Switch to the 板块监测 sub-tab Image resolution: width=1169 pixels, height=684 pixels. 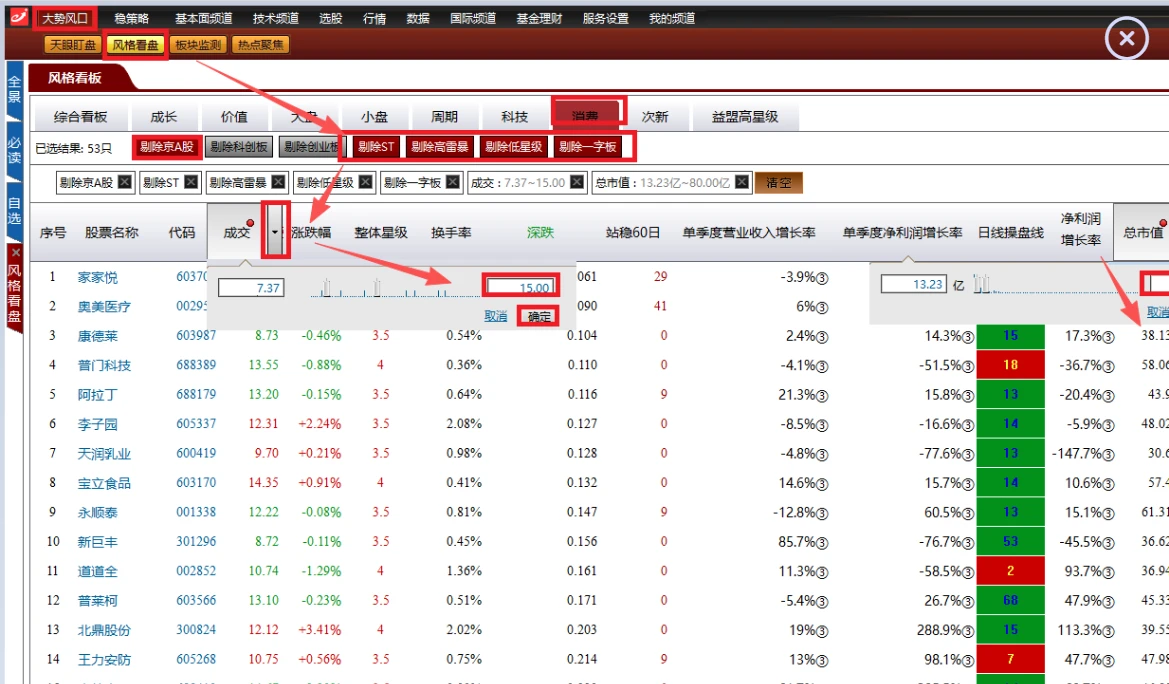[198, 45]
